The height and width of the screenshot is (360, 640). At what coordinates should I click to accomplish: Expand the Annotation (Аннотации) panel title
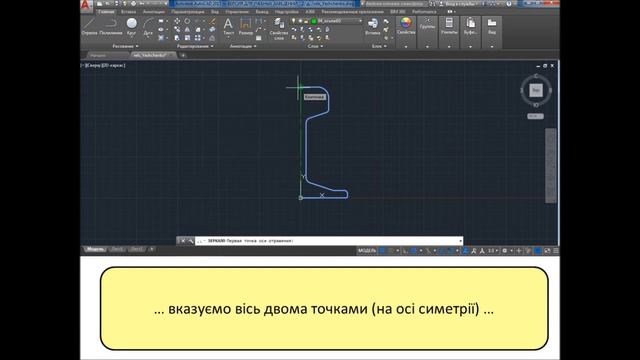click(x=243, y=46)
